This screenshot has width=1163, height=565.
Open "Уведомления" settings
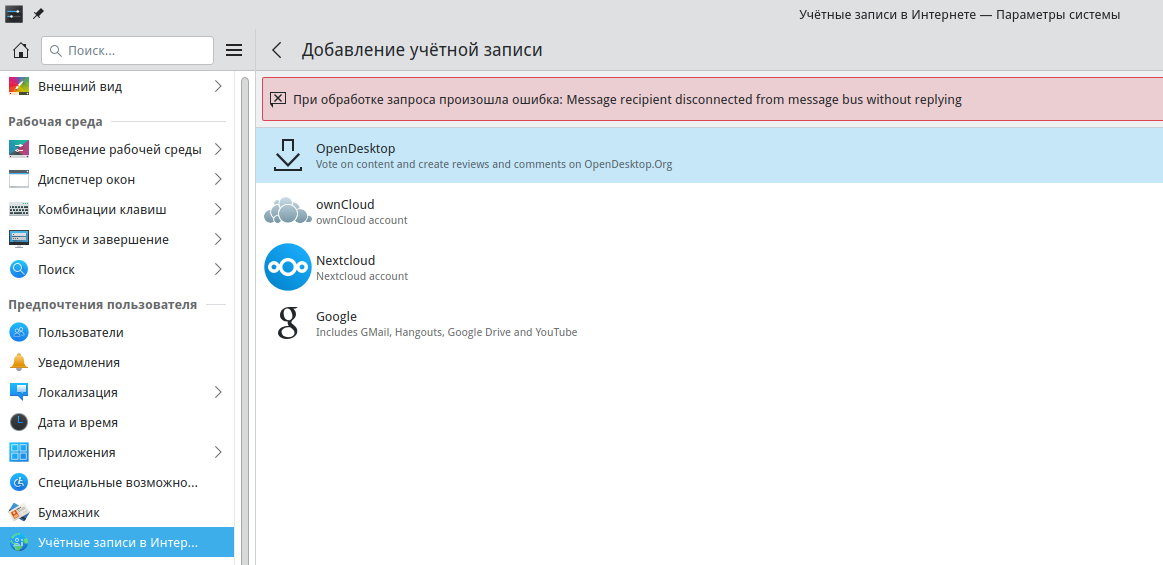(x=116, y=363)
